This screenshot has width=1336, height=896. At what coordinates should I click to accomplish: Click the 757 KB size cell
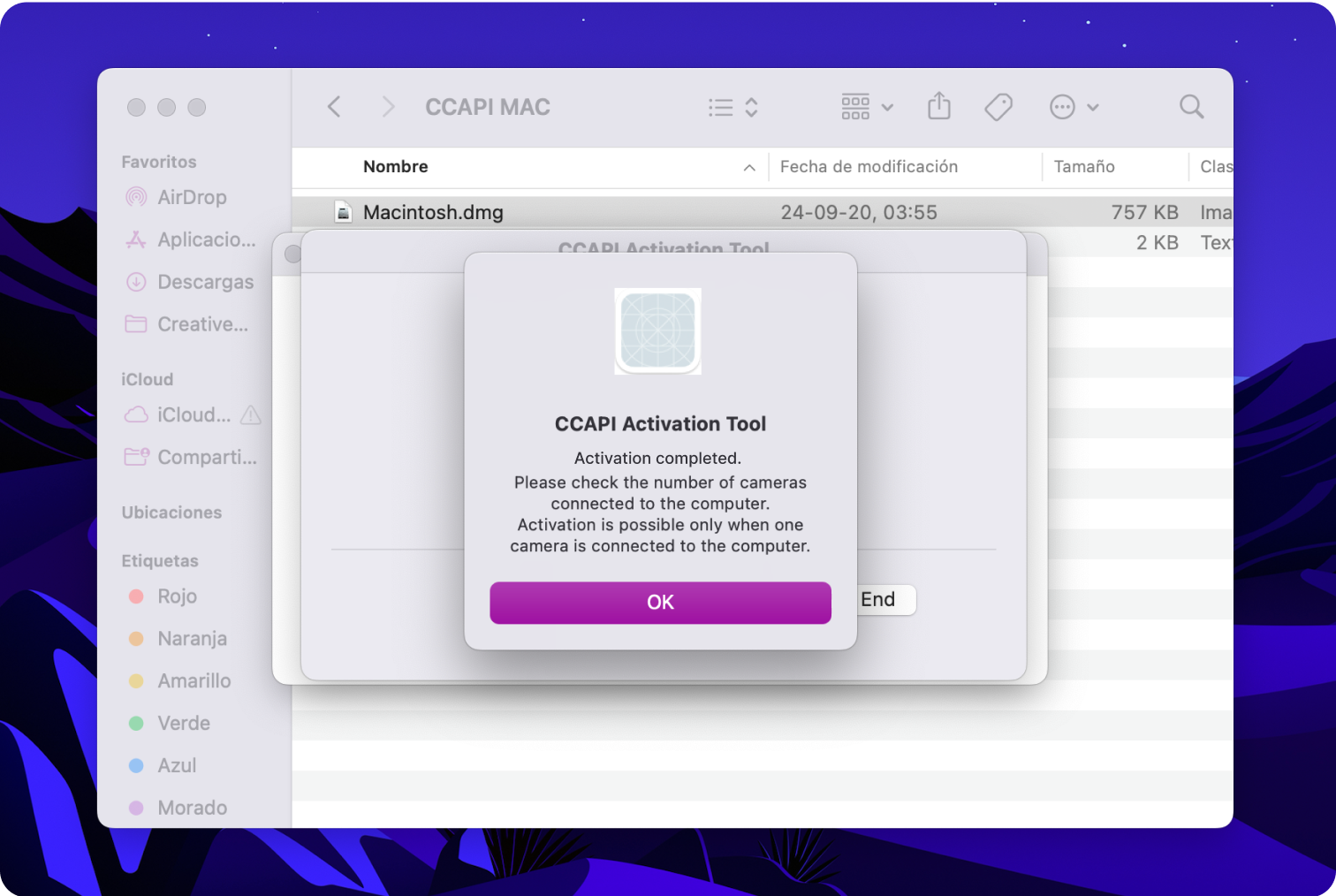pyautogui.click(x=1144, y=212)
